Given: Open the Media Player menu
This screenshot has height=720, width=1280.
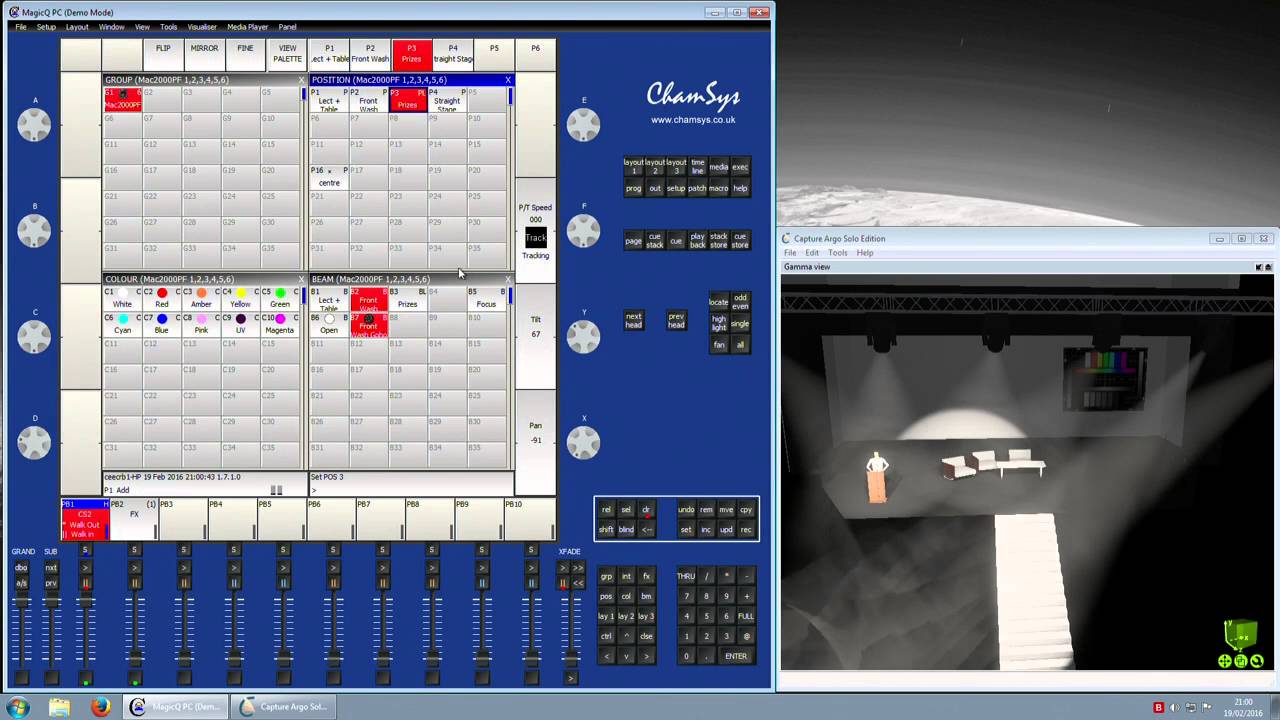Looking at the screenshot, I should (247, 27).
